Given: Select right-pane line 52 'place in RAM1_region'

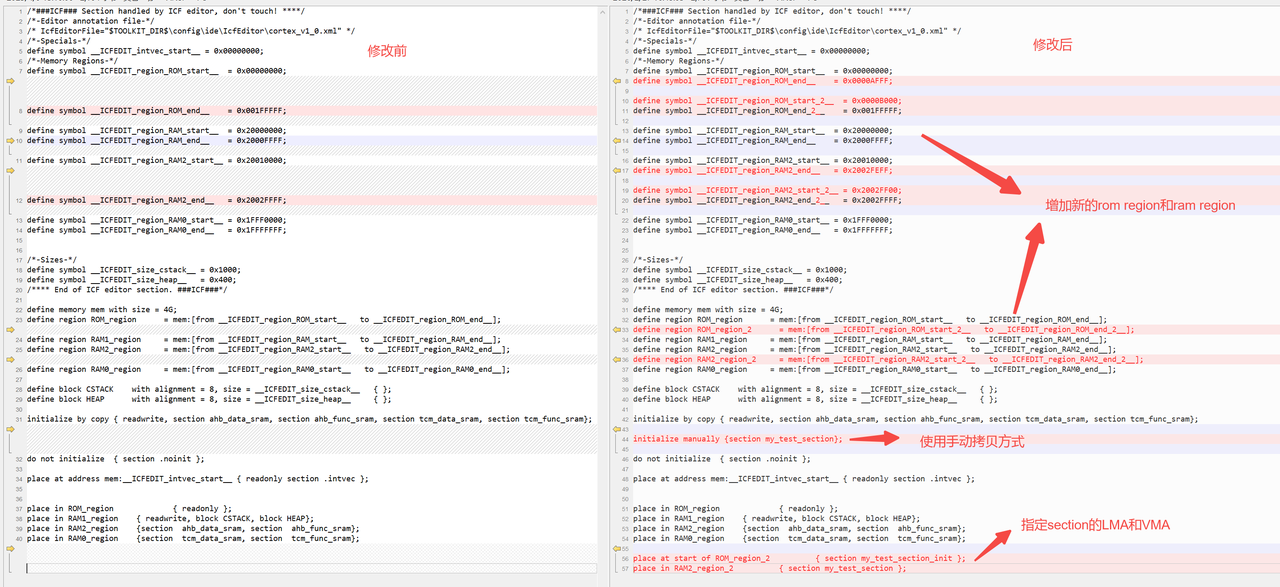Looking at the screenshot, I should (x=777, y=518).
